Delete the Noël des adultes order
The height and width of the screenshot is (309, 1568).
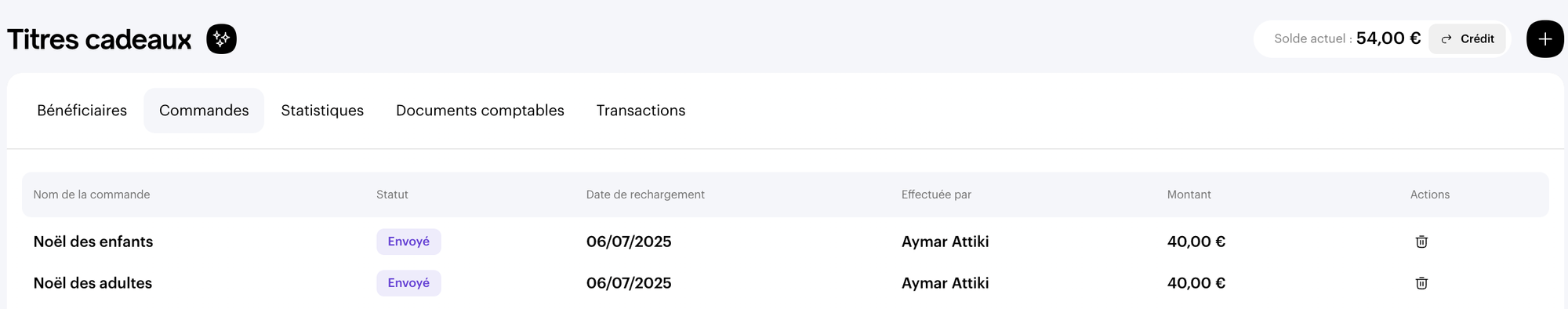click(1421, 283)
